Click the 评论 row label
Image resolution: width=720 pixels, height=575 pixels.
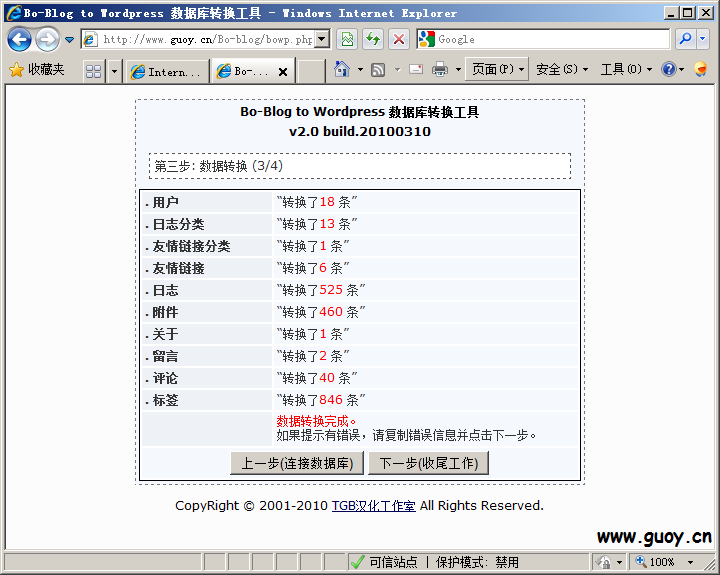[x=165, y=378]
